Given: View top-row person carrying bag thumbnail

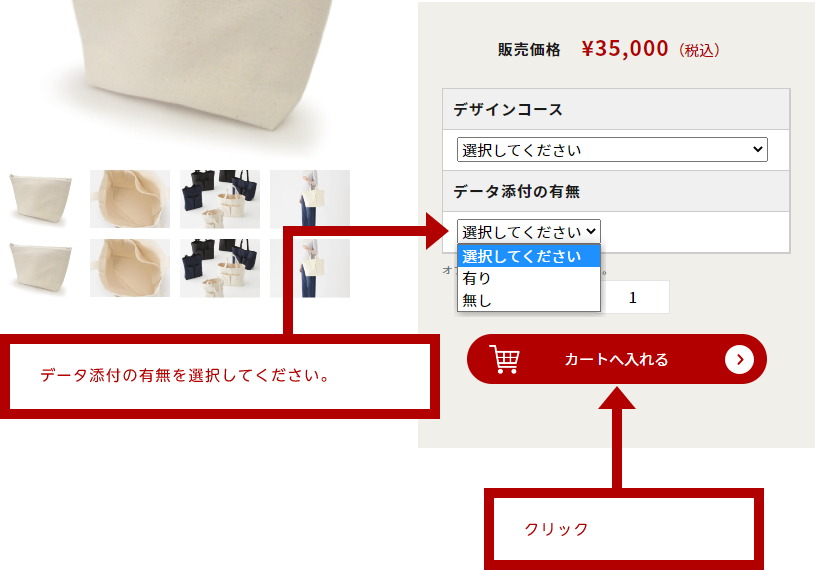Looking at the screenshot, I should pos(310,199).
